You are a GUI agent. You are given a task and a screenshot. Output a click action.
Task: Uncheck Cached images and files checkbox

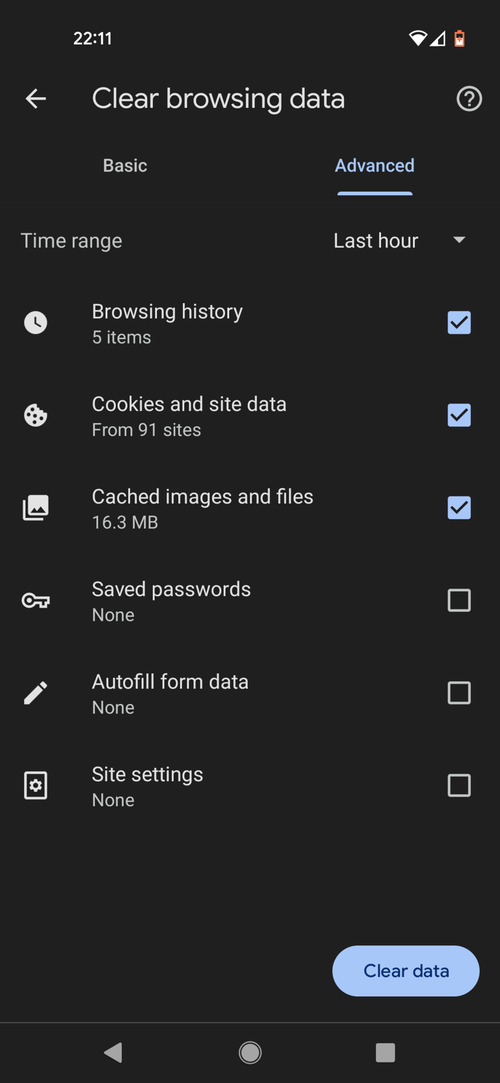[459, 508]
